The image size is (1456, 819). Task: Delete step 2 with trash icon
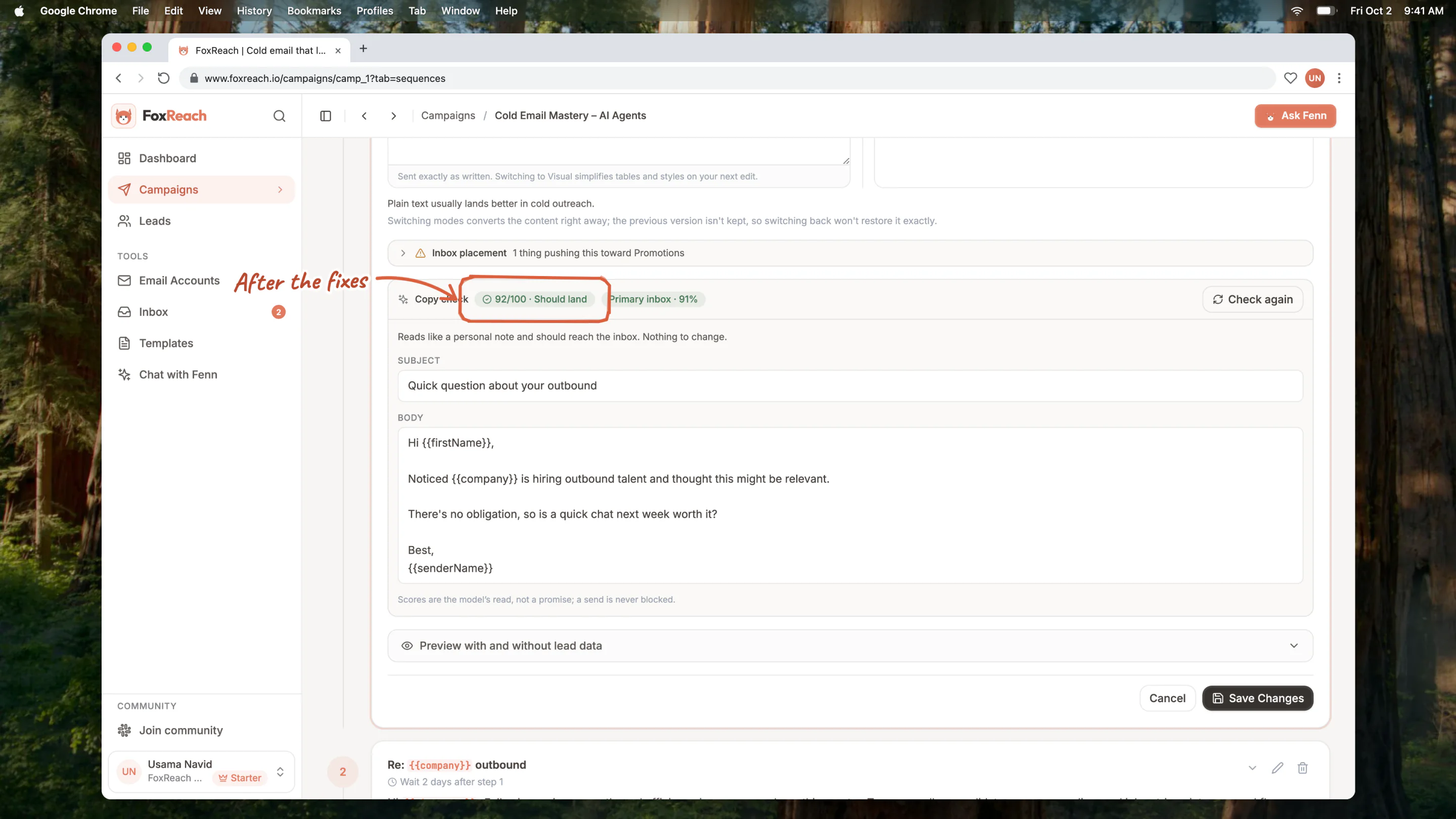coord(1303,768)
